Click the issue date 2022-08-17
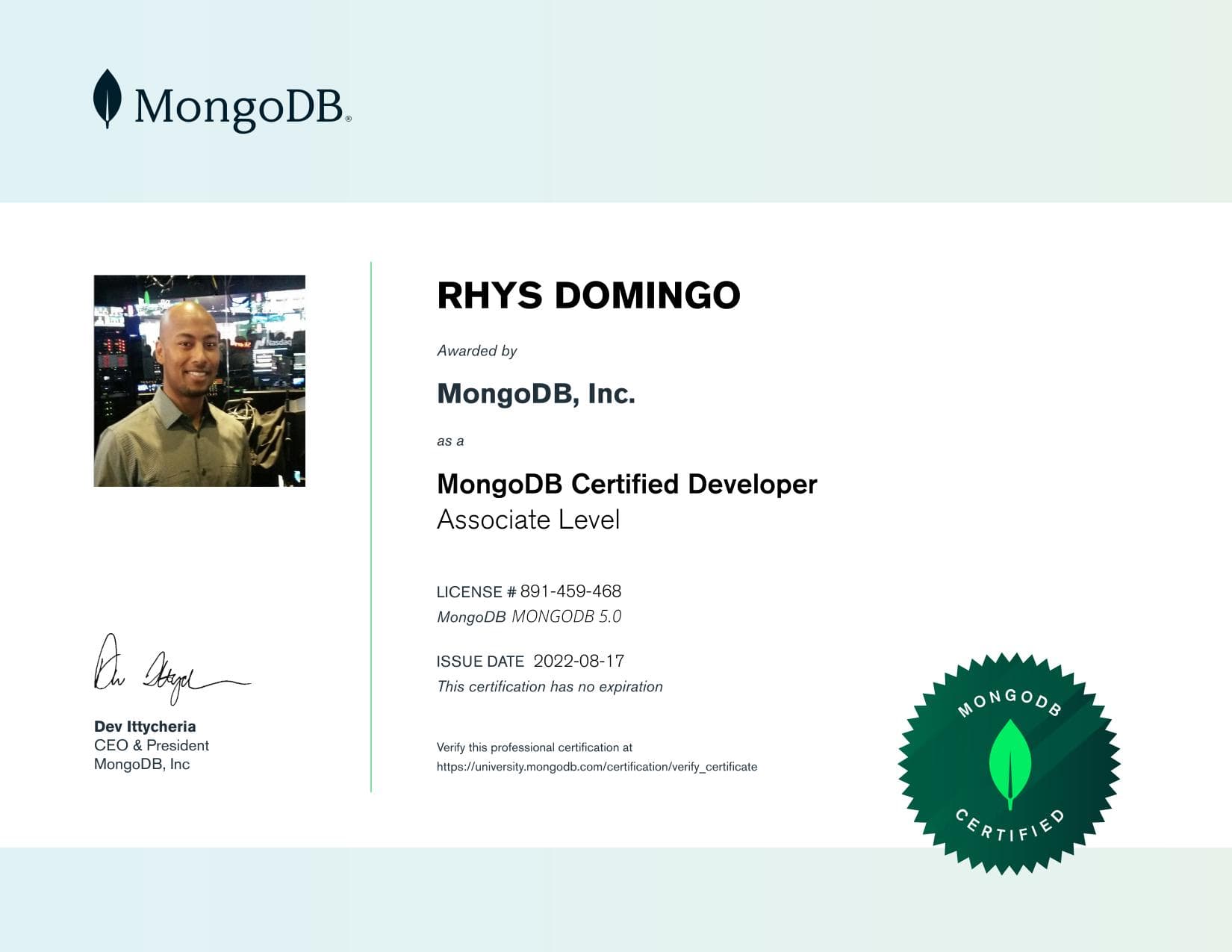Viewport: 1232px width, 952px height. [579, 661]
